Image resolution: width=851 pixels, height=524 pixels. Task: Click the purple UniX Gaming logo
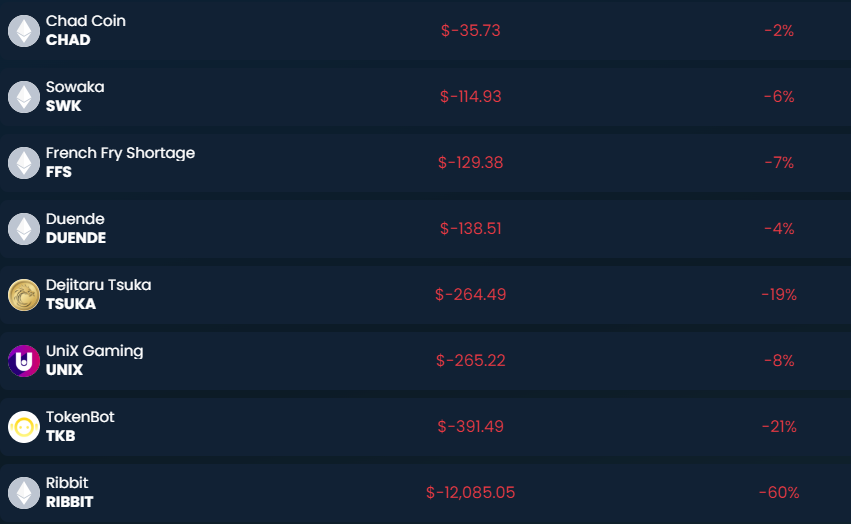23,361
